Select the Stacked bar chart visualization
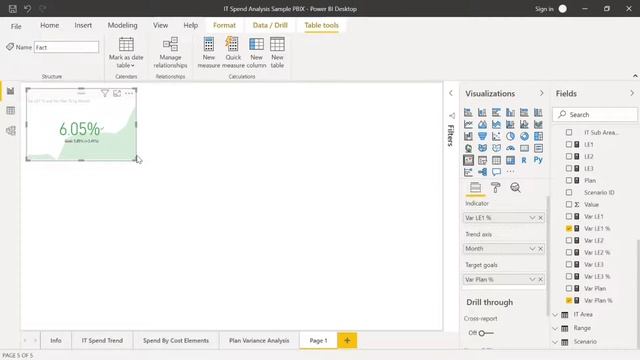The width and height of the screenshot is (640, 360). [x=468, y=112]
